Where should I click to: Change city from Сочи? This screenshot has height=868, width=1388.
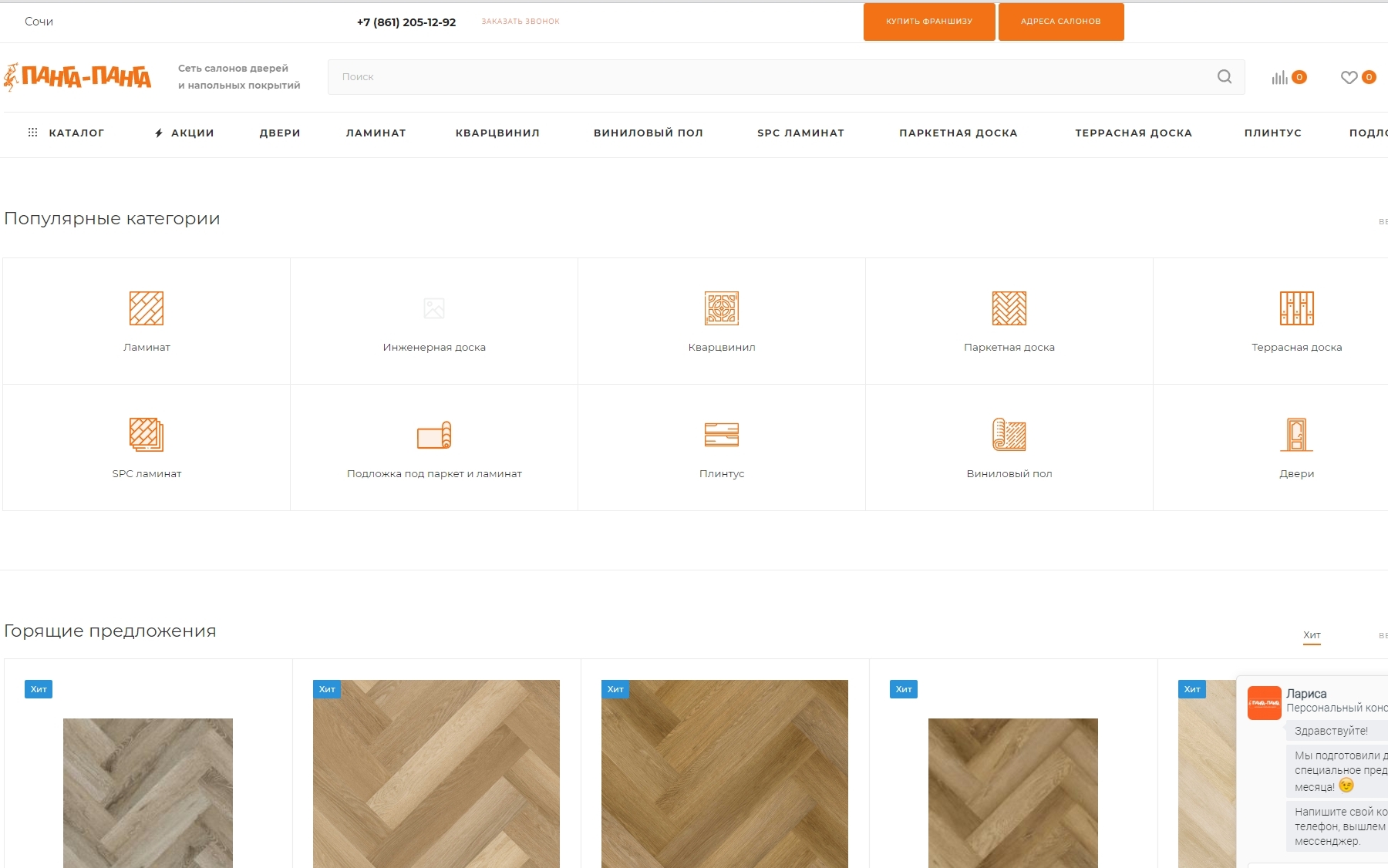pos(39,22)
